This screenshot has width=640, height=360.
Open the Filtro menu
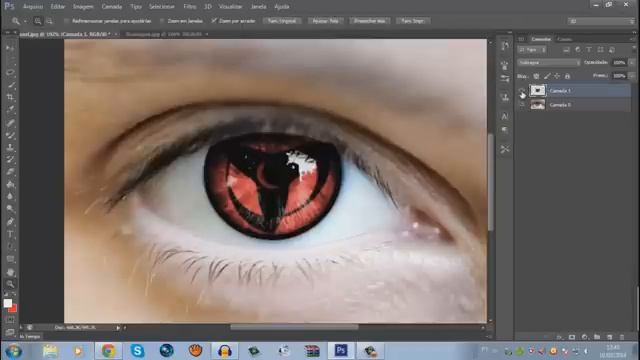[x=190, y=7]
